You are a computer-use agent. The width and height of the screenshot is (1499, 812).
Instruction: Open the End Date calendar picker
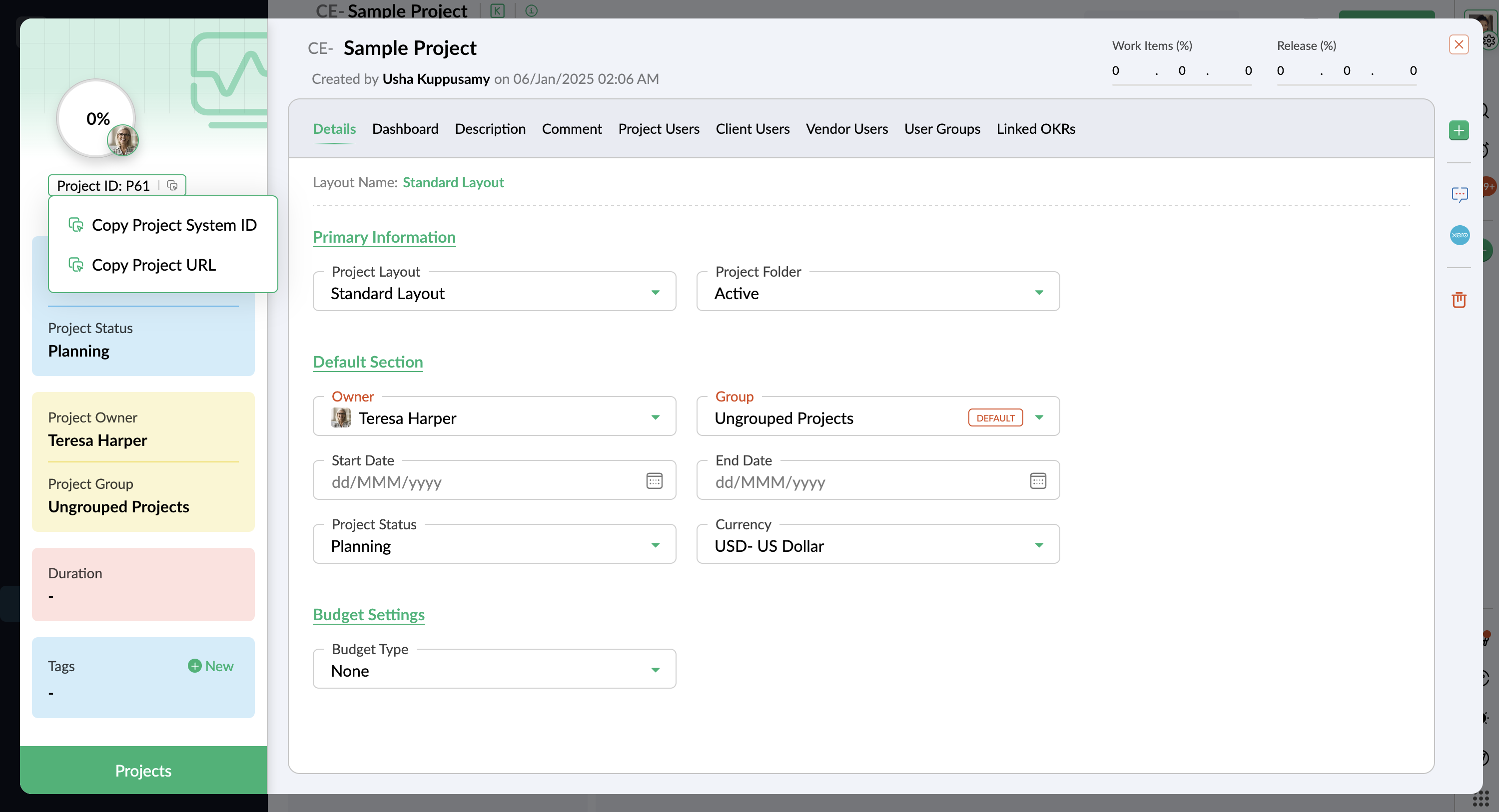(x=1037, y=481)
